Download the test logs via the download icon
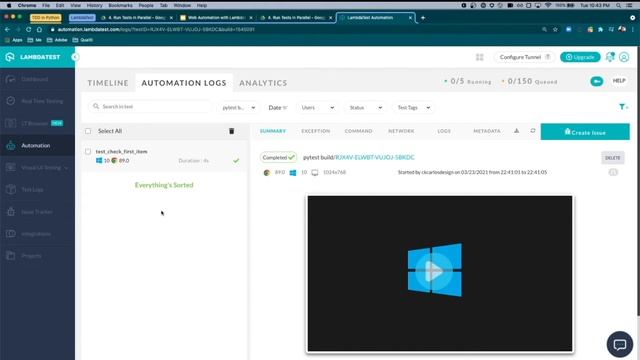The image size is (640, 360). (x=516, y=131)
